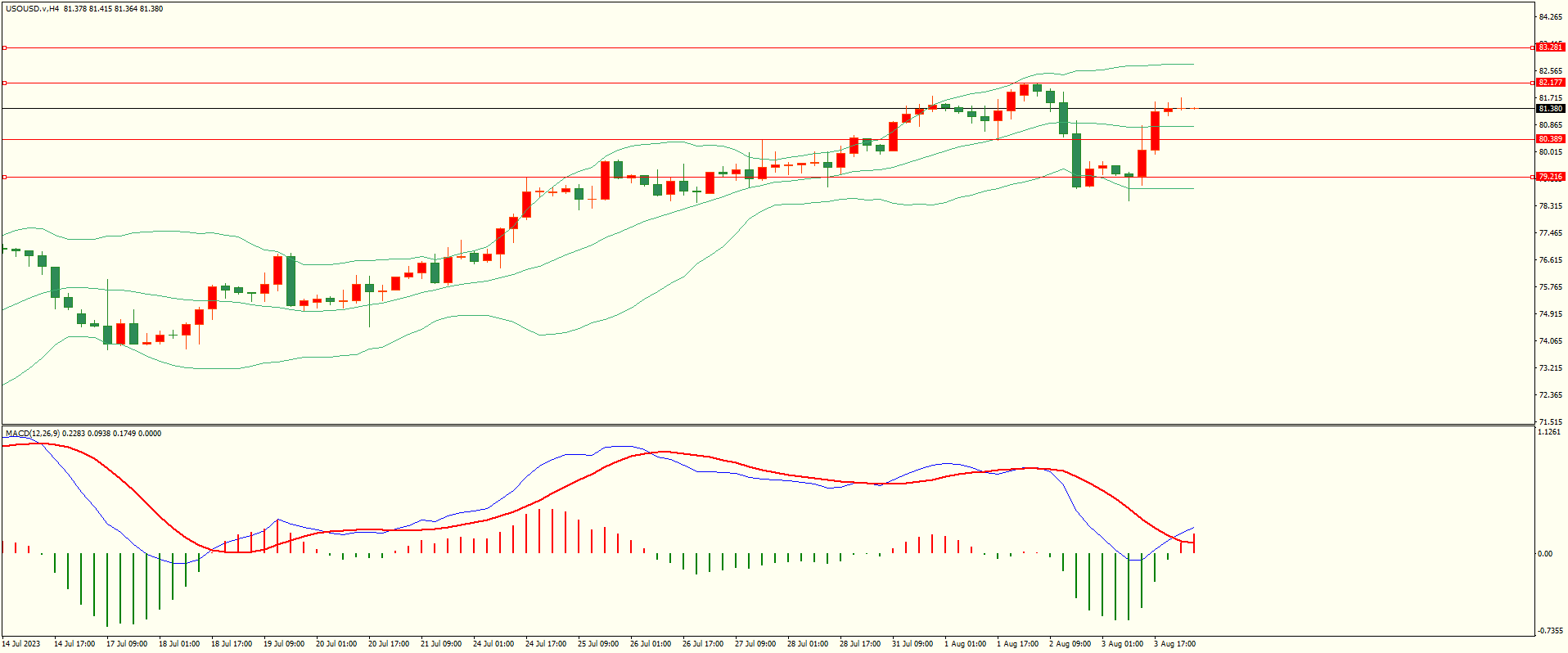1568x653 pixels.
Task: Select the 82.177 horizontal line price tag
Action: pos(1550,83)
